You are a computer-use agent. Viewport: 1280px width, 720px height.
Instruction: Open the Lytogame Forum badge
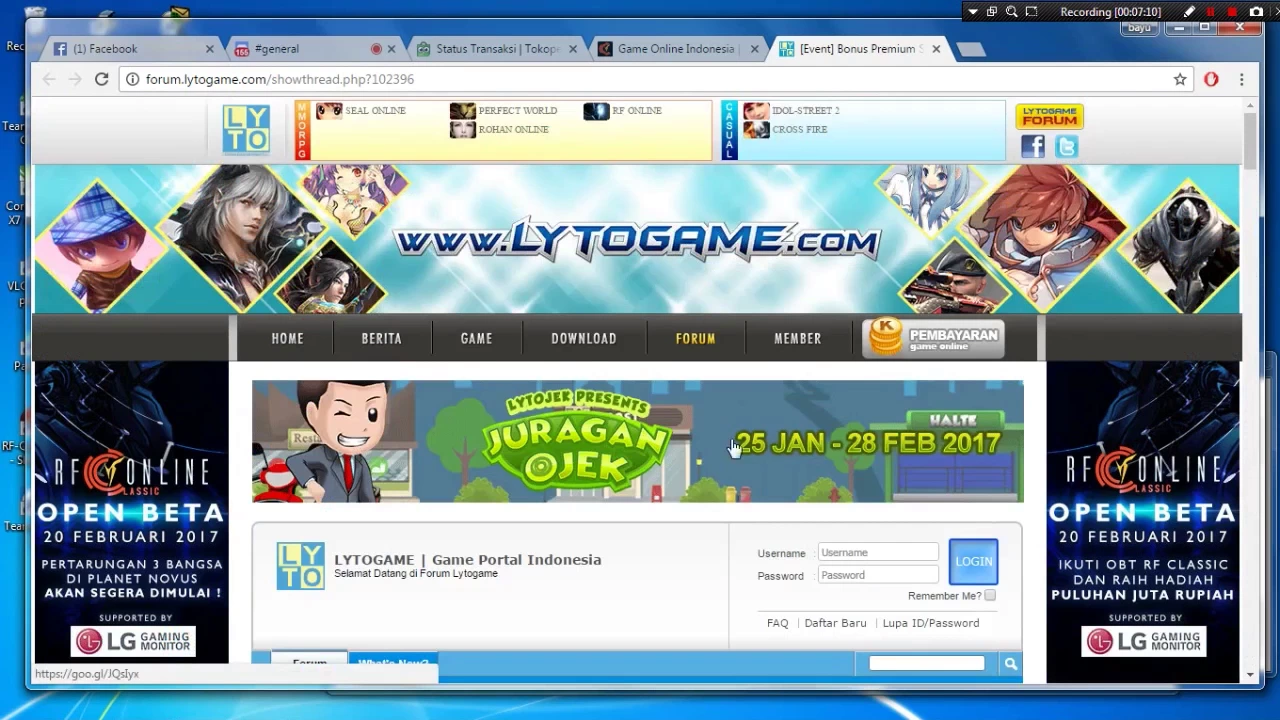[x=1049, y=117]
